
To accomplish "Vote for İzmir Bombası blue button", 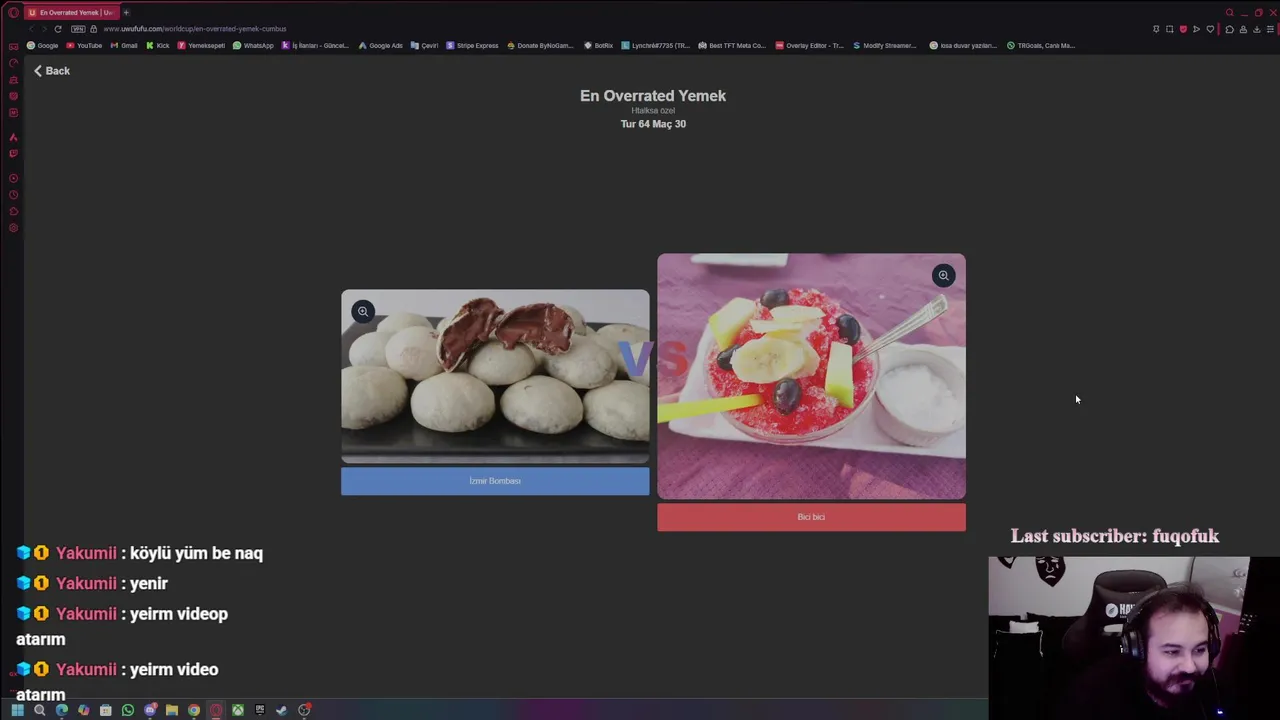I will [495, 481].
